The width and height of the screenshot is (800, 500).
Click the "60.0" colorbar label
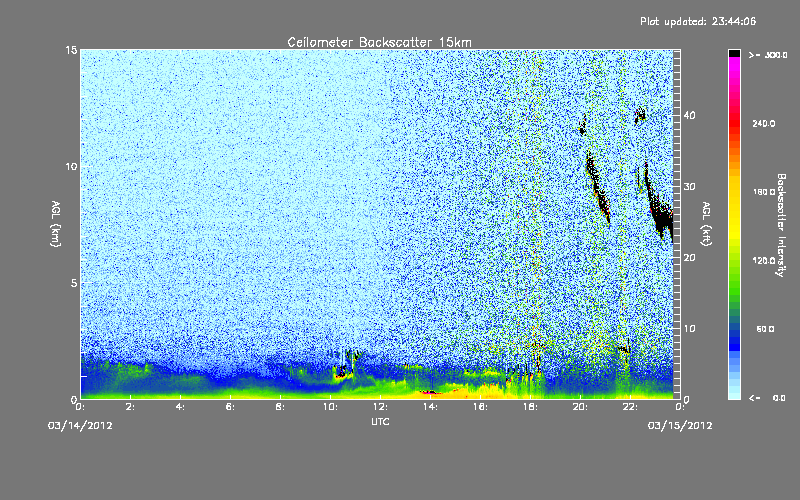(765, 329)
